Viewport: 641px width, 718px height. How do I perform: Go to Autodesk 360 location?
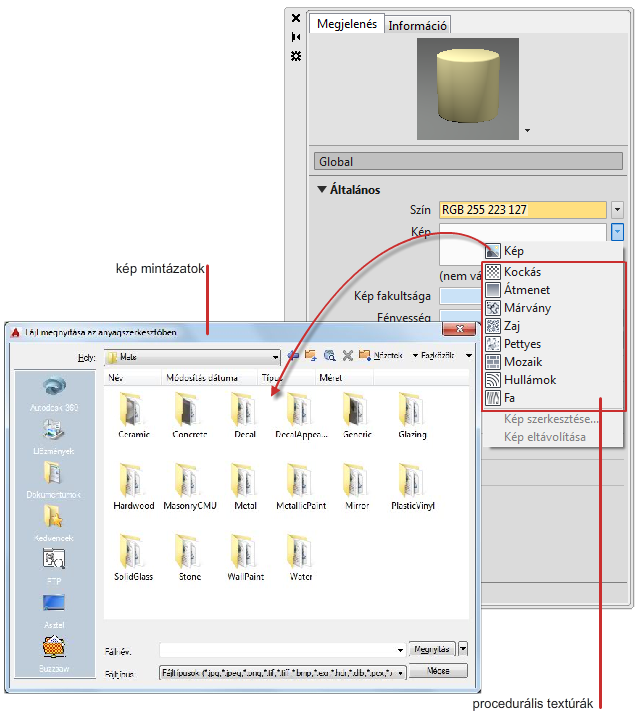click(x=54, y=393)
